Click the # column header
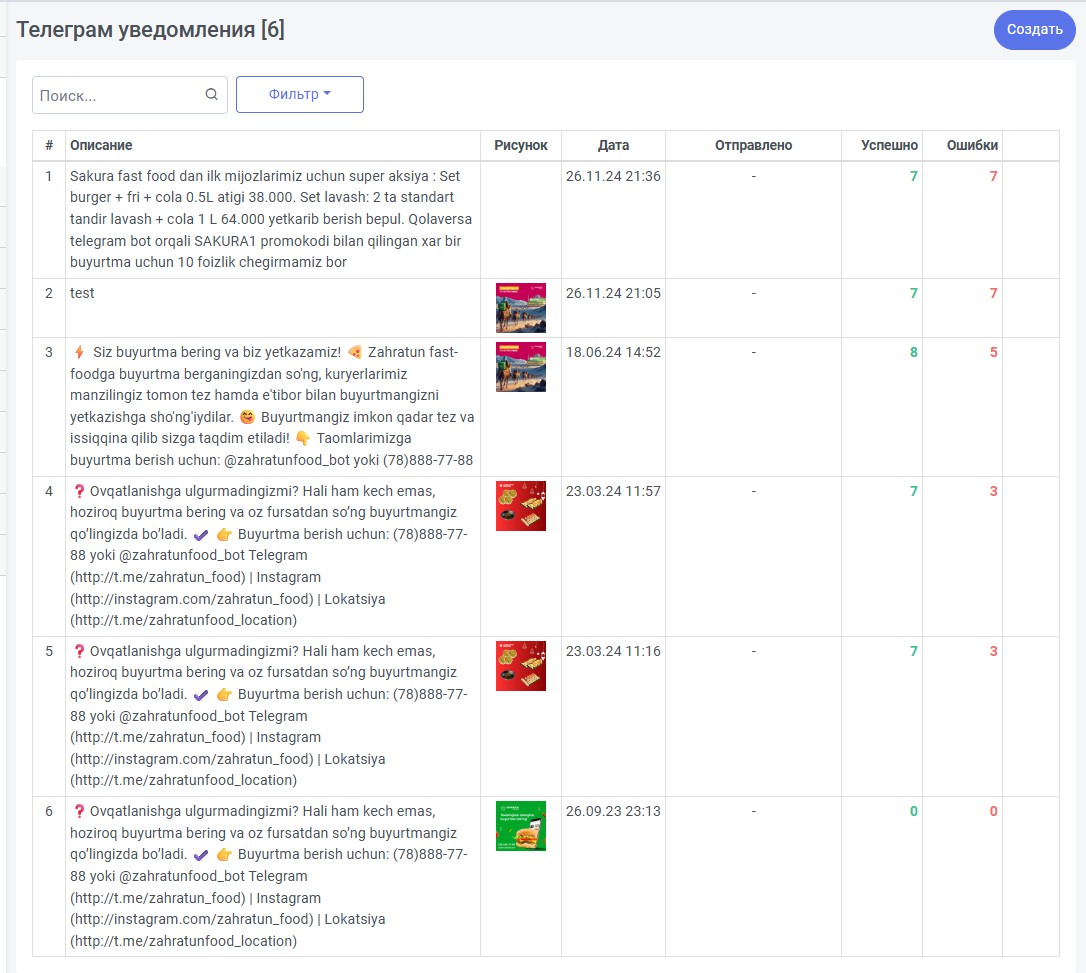The image size is (1086, 973). 48,145
